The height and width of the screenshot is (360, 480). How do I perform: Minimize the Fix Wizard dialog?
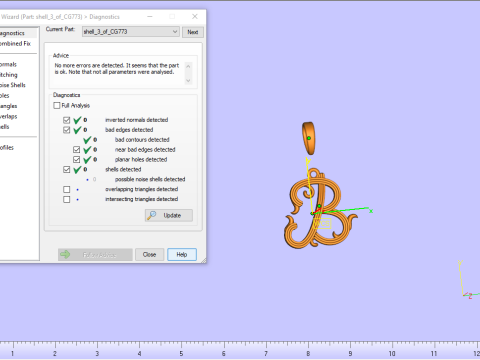point(150,16)
